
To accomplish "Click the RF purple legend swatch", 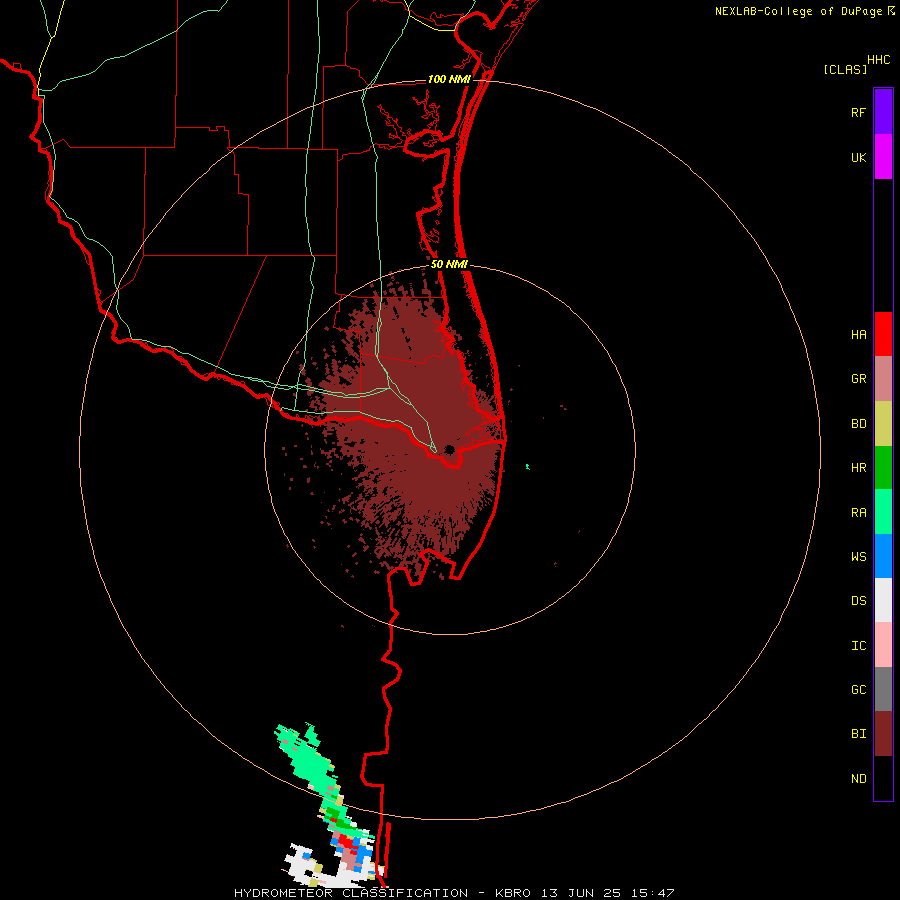I will coord(883,112).
